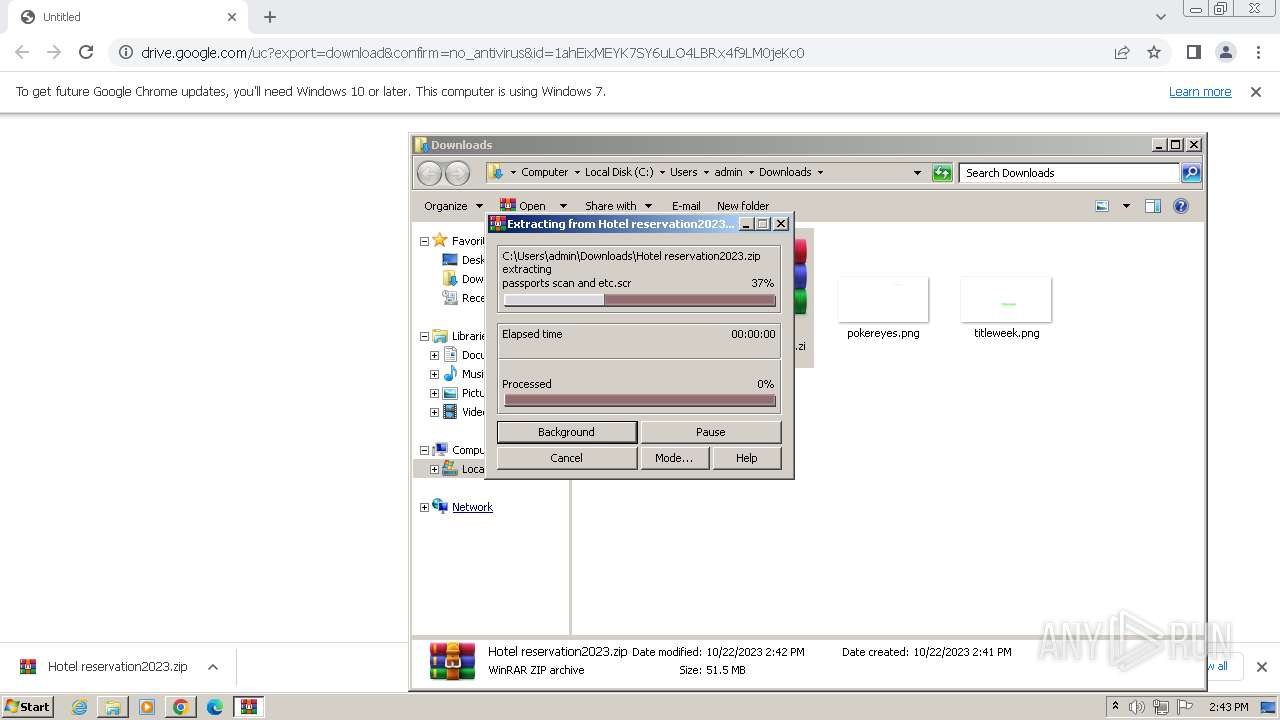This screenshot has height=720, width=1280.
Task: Go back in Downloads explorer window
Action: coord(429,173)
